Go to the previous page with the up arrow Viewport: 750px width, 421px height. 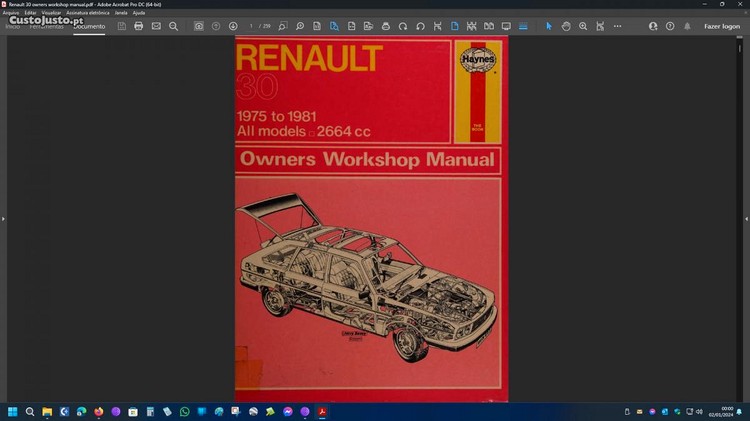[x=216, y=26]
